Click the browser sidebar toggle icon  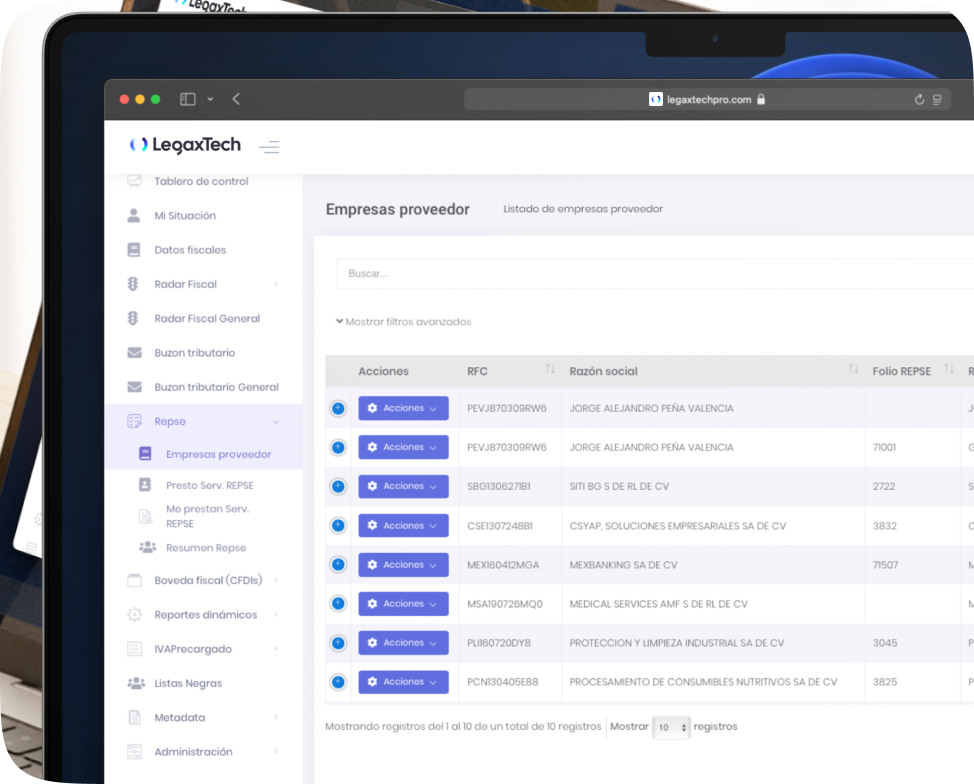point(187,99)
